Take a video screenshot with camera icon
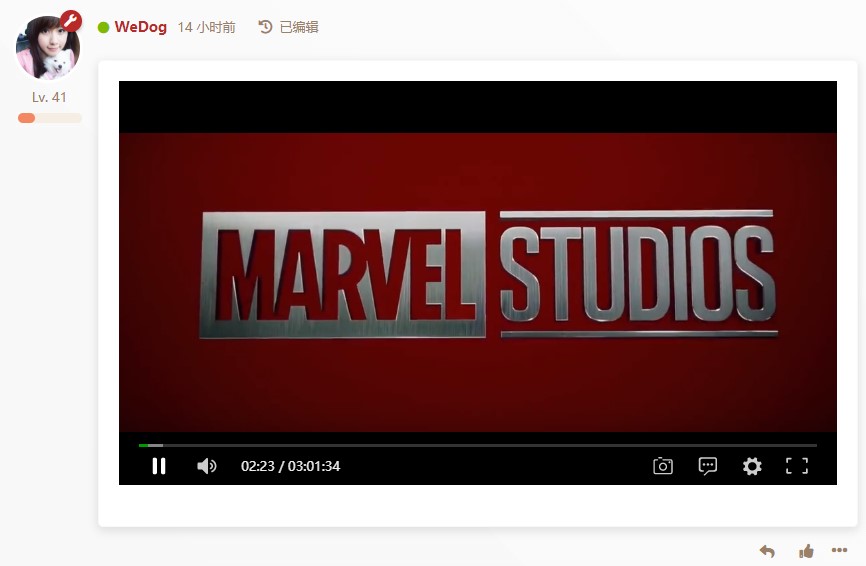Screen dimensions: 866x566 coord(663,466)
